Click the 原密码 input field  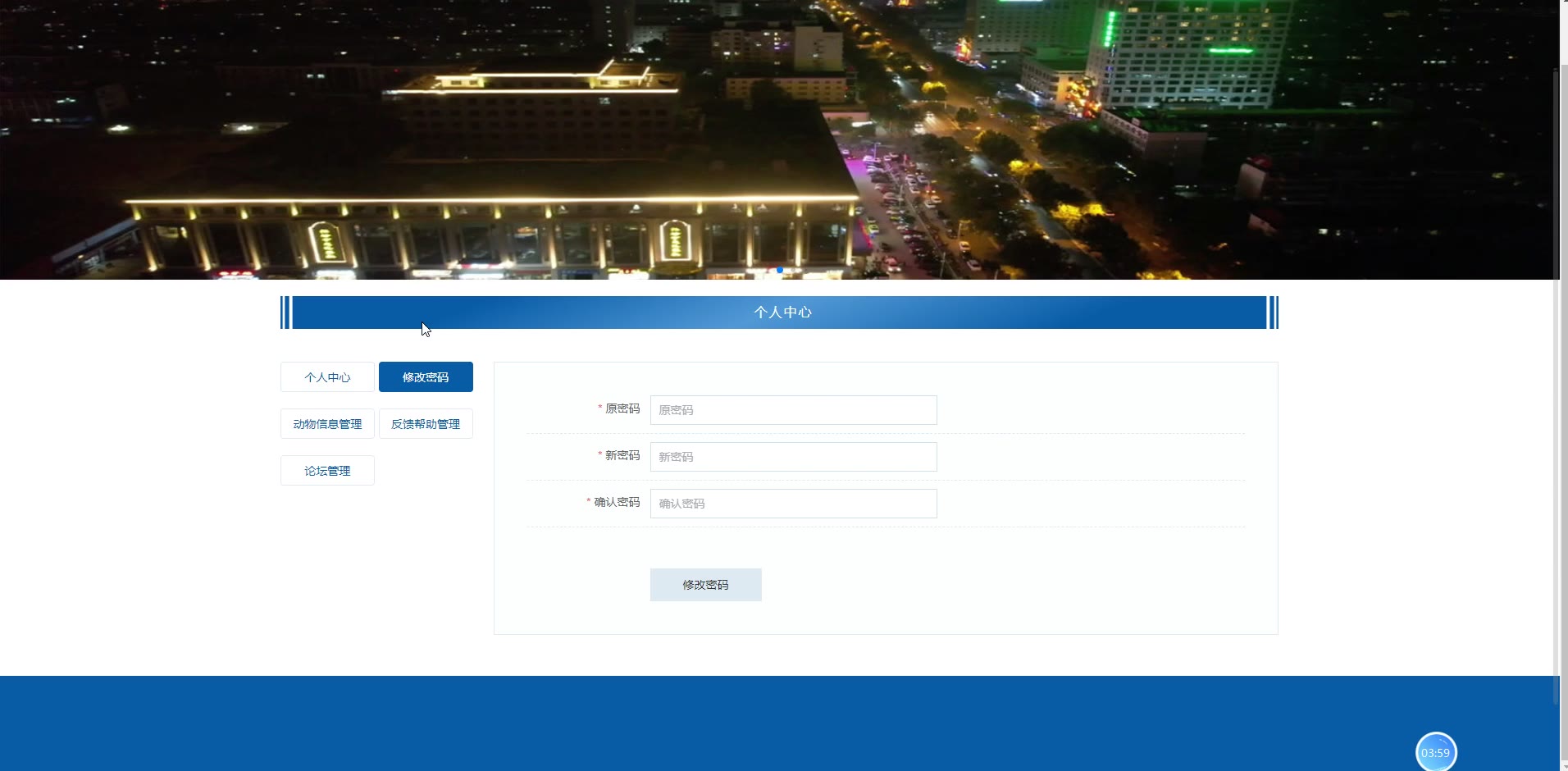click(793, 410)
